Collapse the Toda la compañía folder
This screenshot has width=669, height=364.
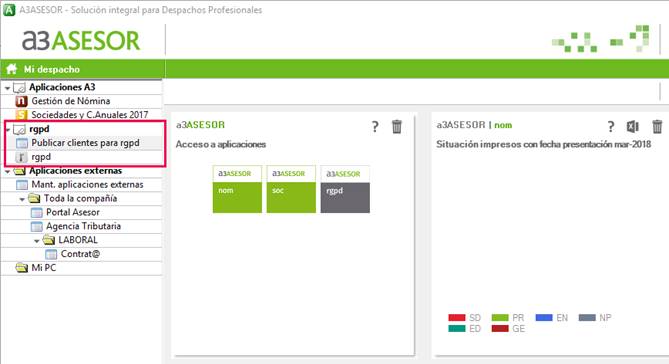22,199
